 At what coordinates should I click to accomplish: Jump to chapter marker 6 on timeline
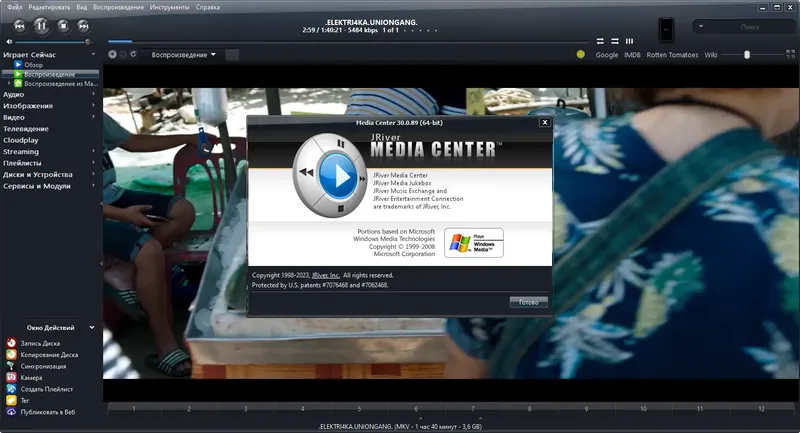pyautogui.click(x=416, y=409)
